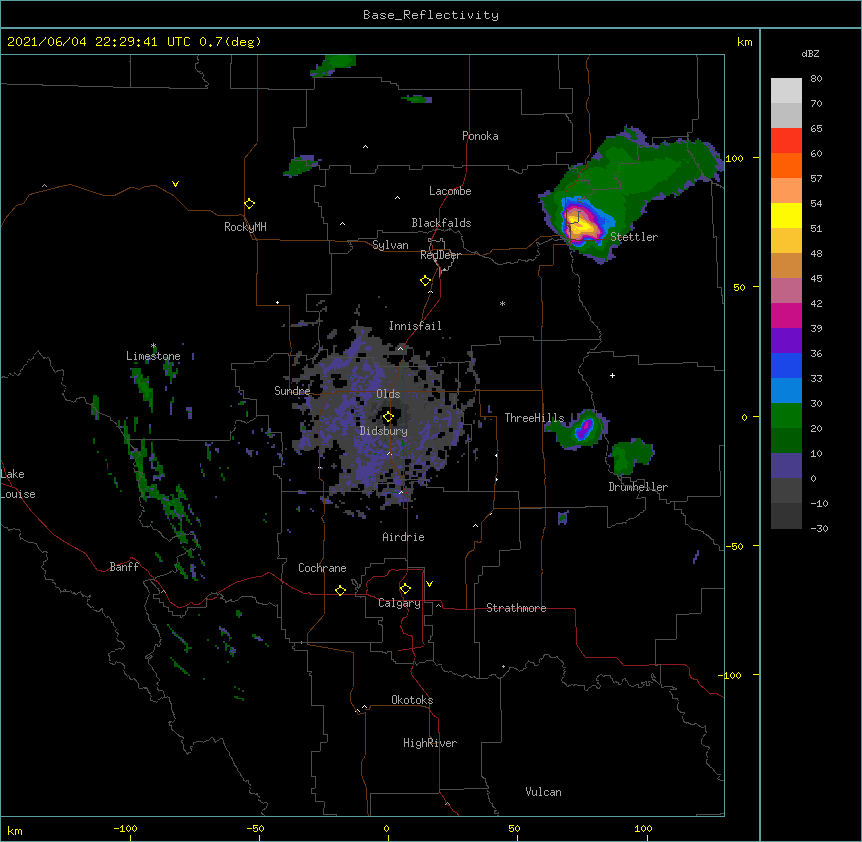Pick the magenta 42-39 dBZ legend band
Screen dimensions: 862x842
[786, 316]
